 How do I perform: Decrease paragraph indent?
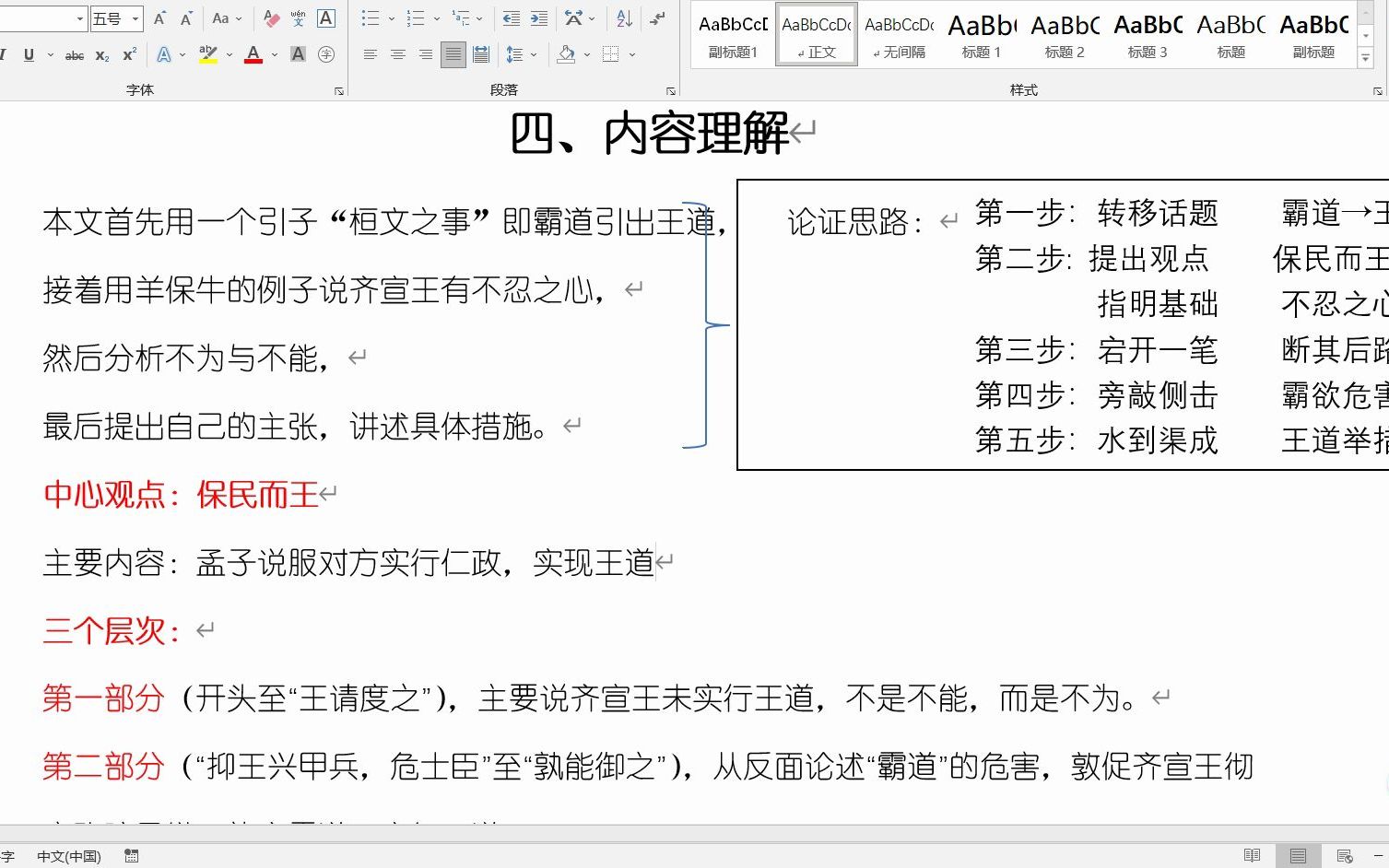click(511, 18)
